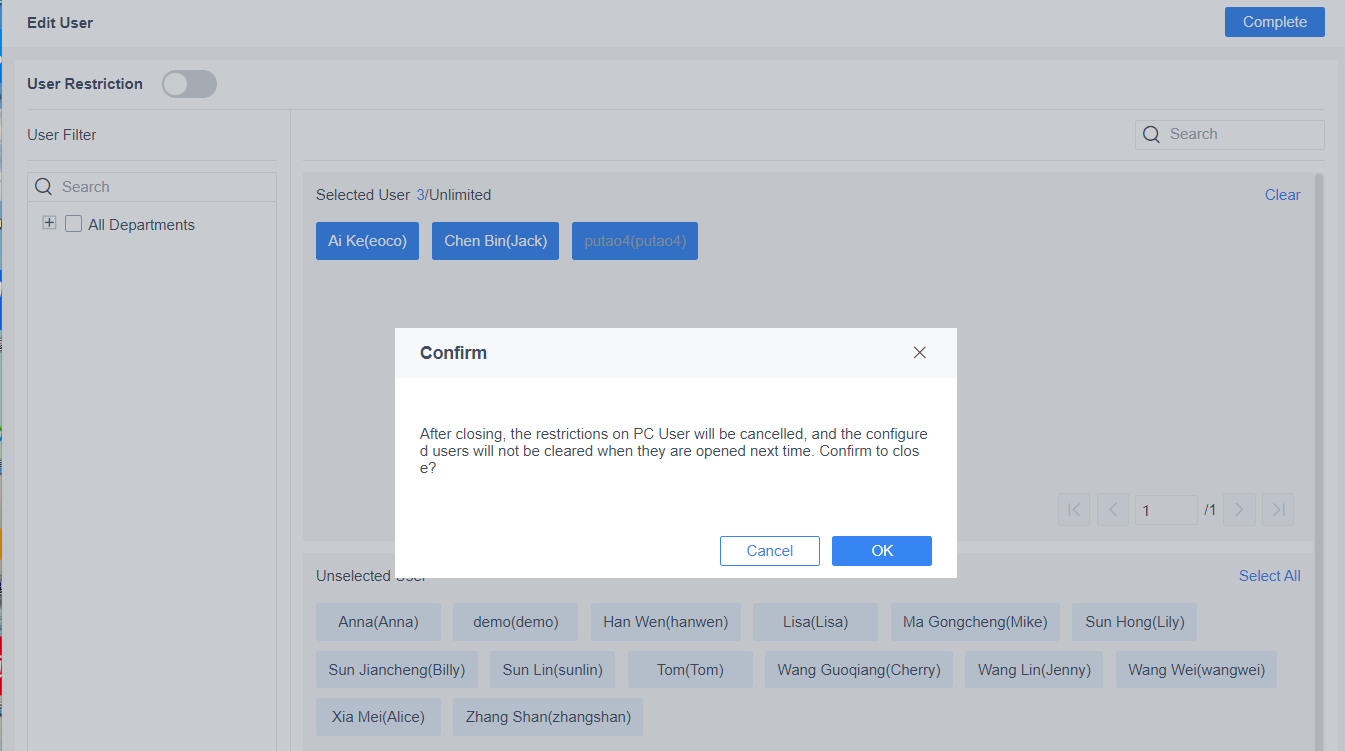This screenshot has width=1345, height=751.
Task: Click the page number input field
Action: coord(1166,509)
